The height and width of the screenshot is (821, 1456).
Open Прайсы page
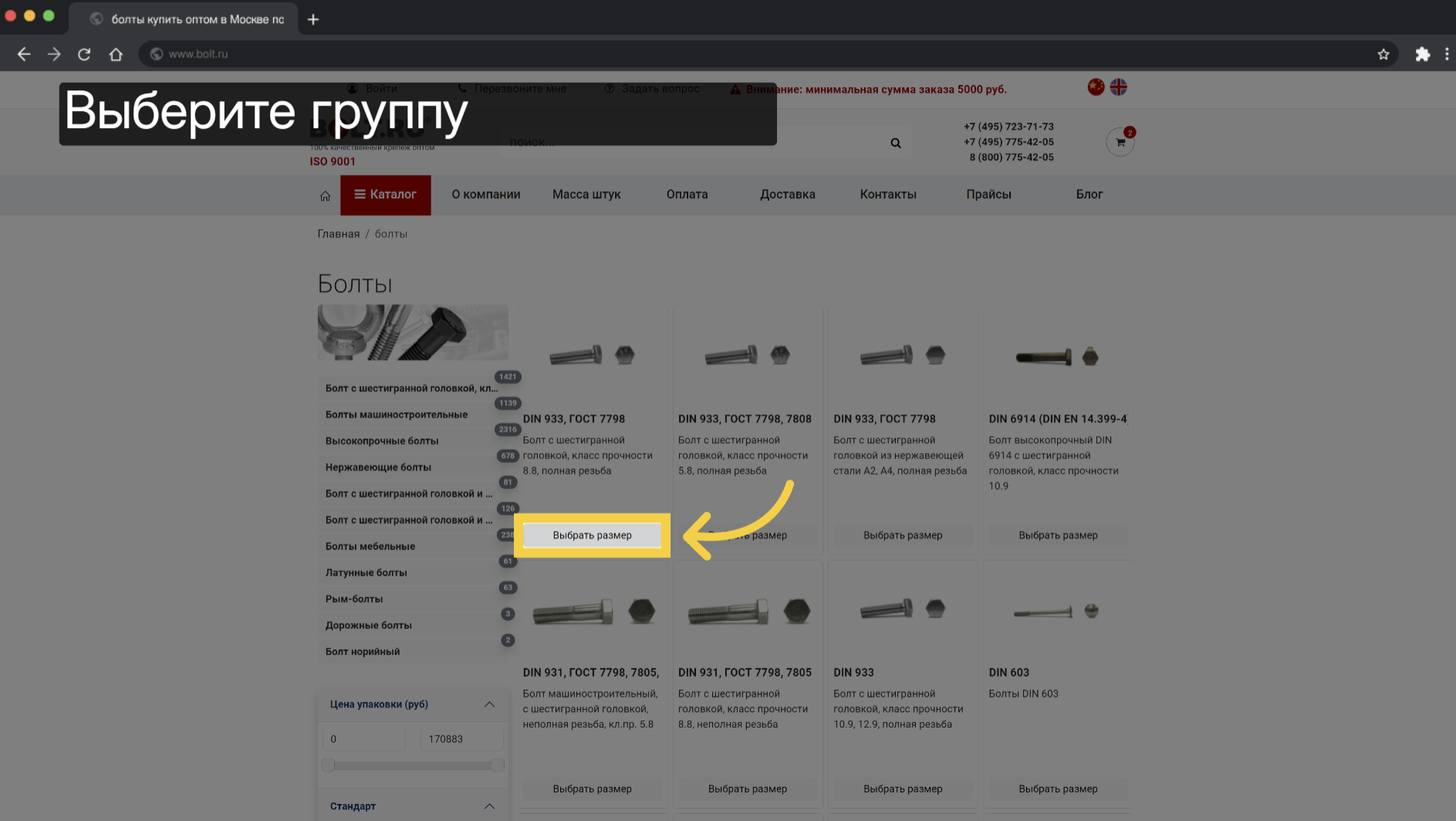coord(988,194)
